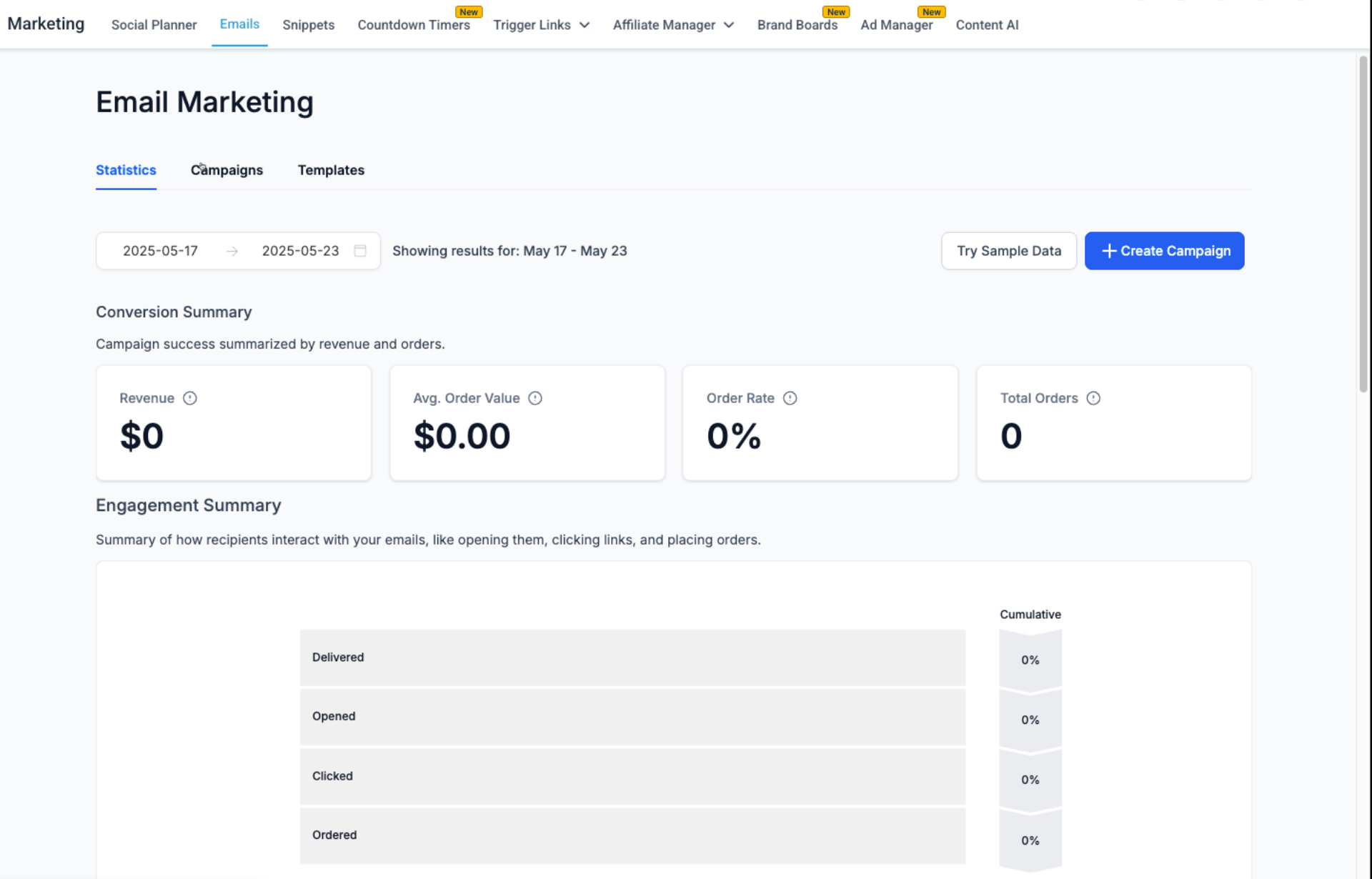Switch to the Campaigns tab
The image size is (1372, 879).
227,170
